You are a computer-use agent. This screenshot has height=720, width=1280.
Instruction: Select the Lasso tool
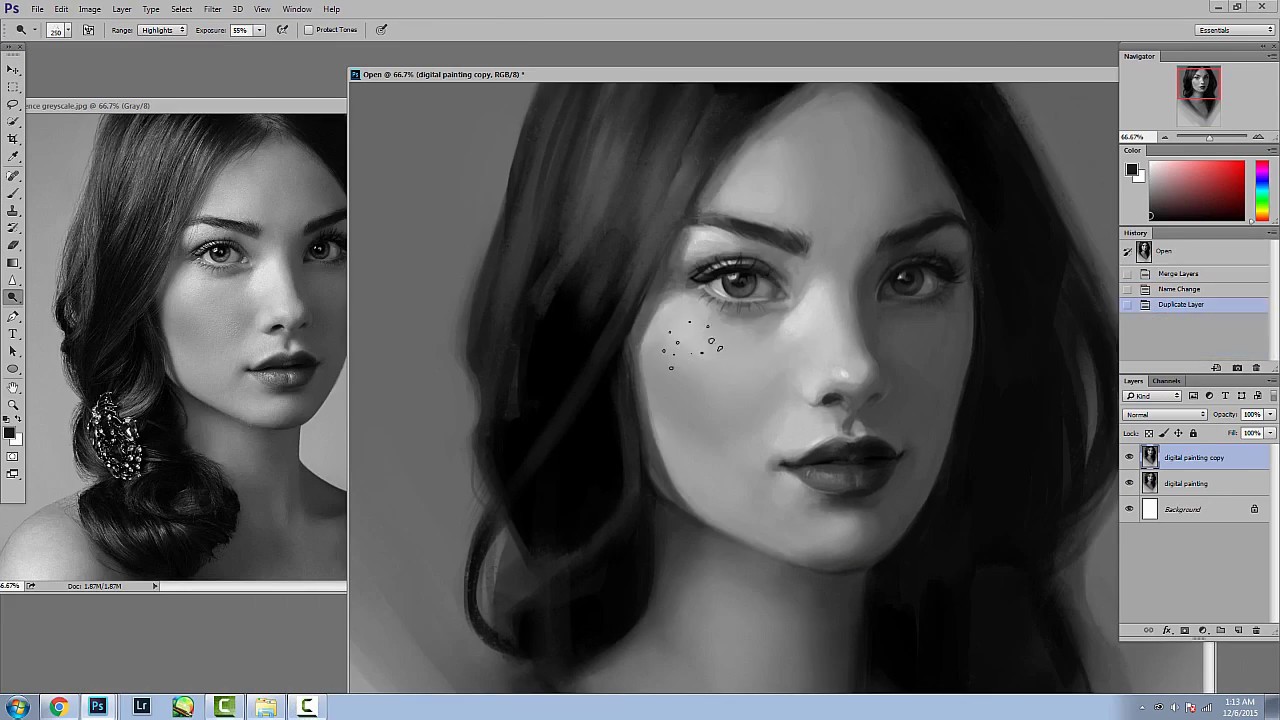[x=13, y=104]
